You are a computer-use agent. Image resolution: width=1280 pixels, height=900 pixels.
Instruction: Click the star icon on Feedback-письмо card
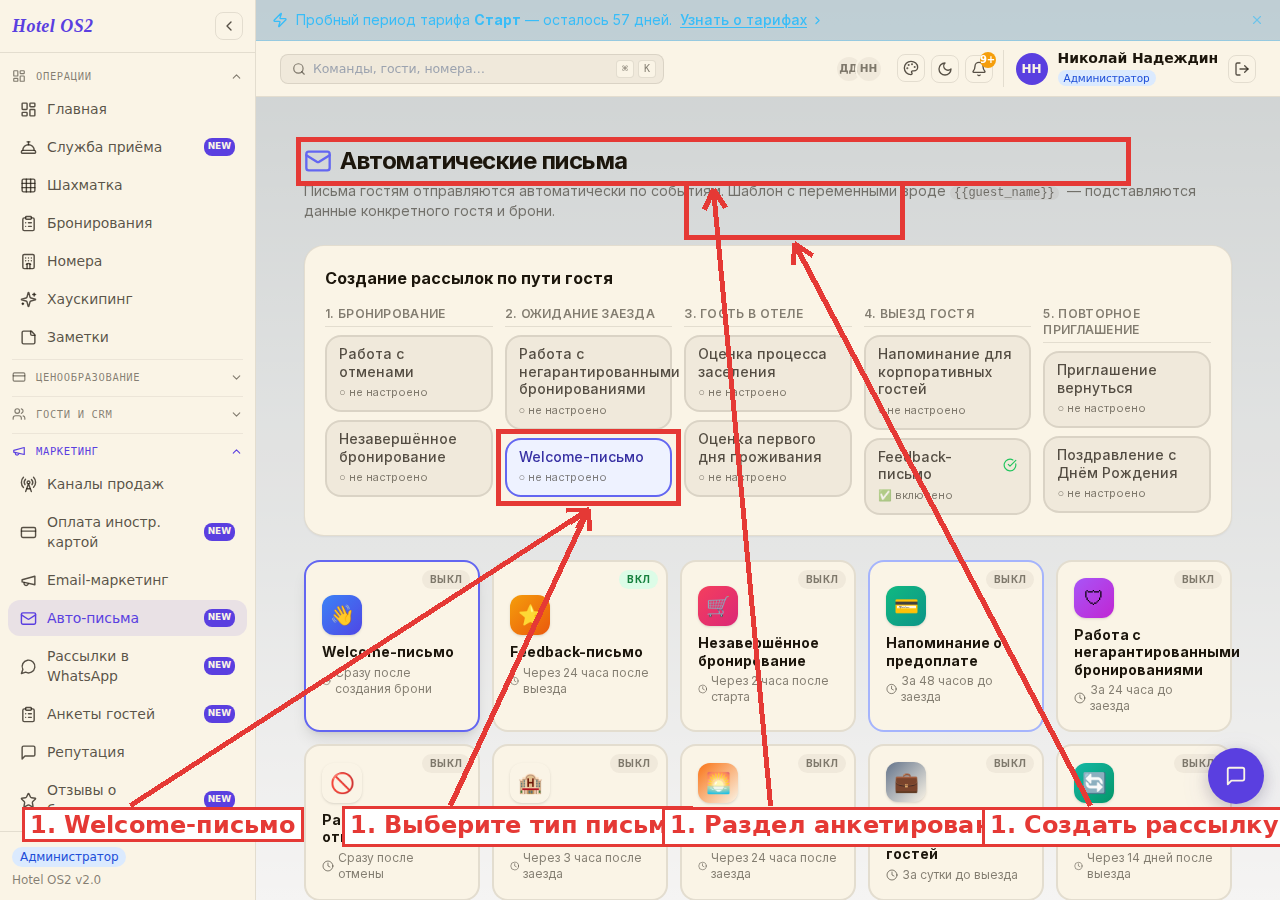tap(530, 615)
